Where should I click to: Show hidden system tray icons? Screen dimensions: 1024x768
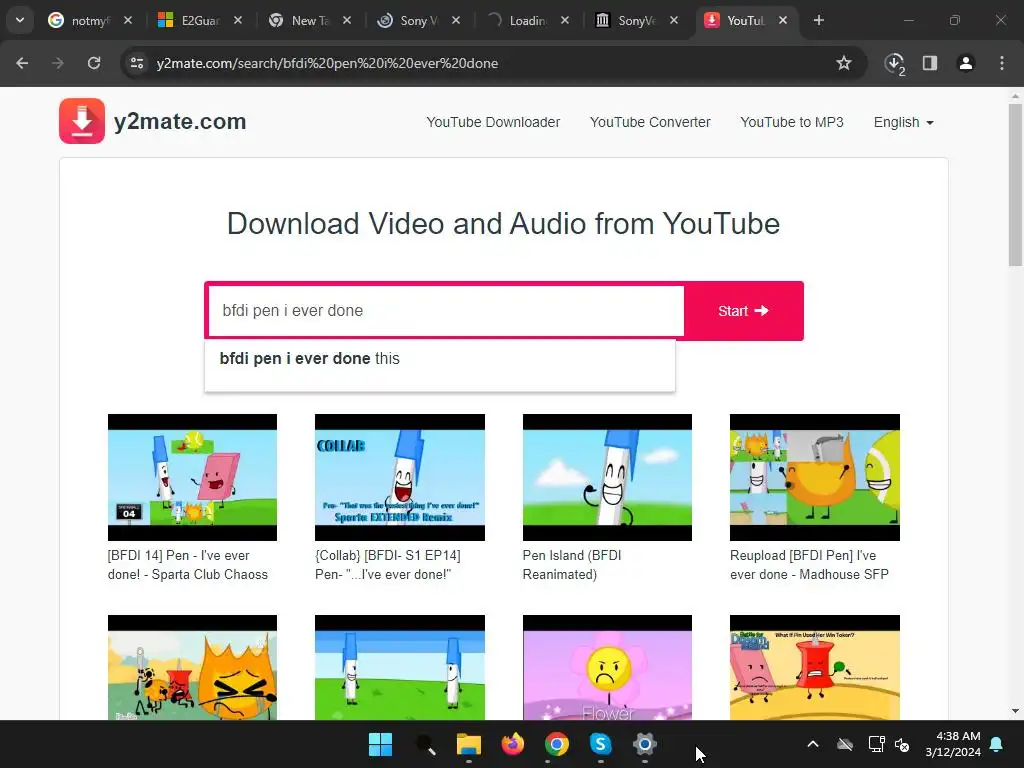pos(813,744)
